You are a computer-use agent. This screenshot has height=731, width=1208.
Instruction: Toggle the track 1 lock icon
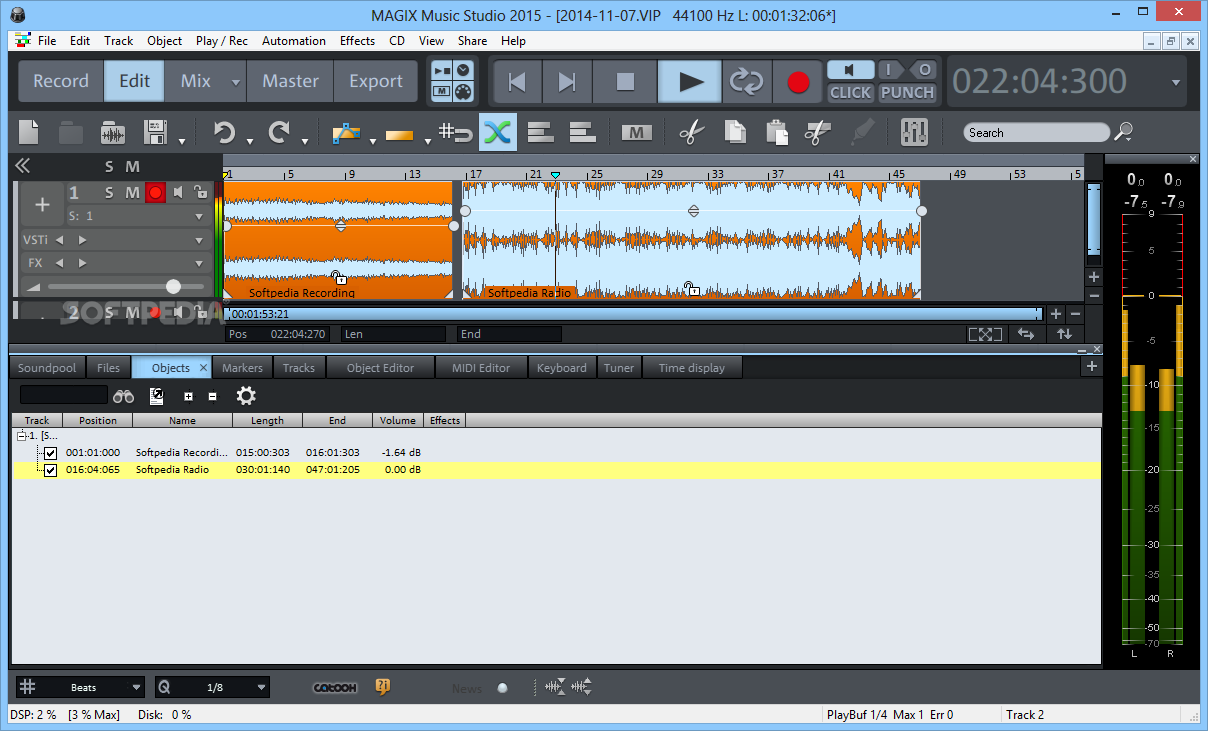tap(200, 192)
